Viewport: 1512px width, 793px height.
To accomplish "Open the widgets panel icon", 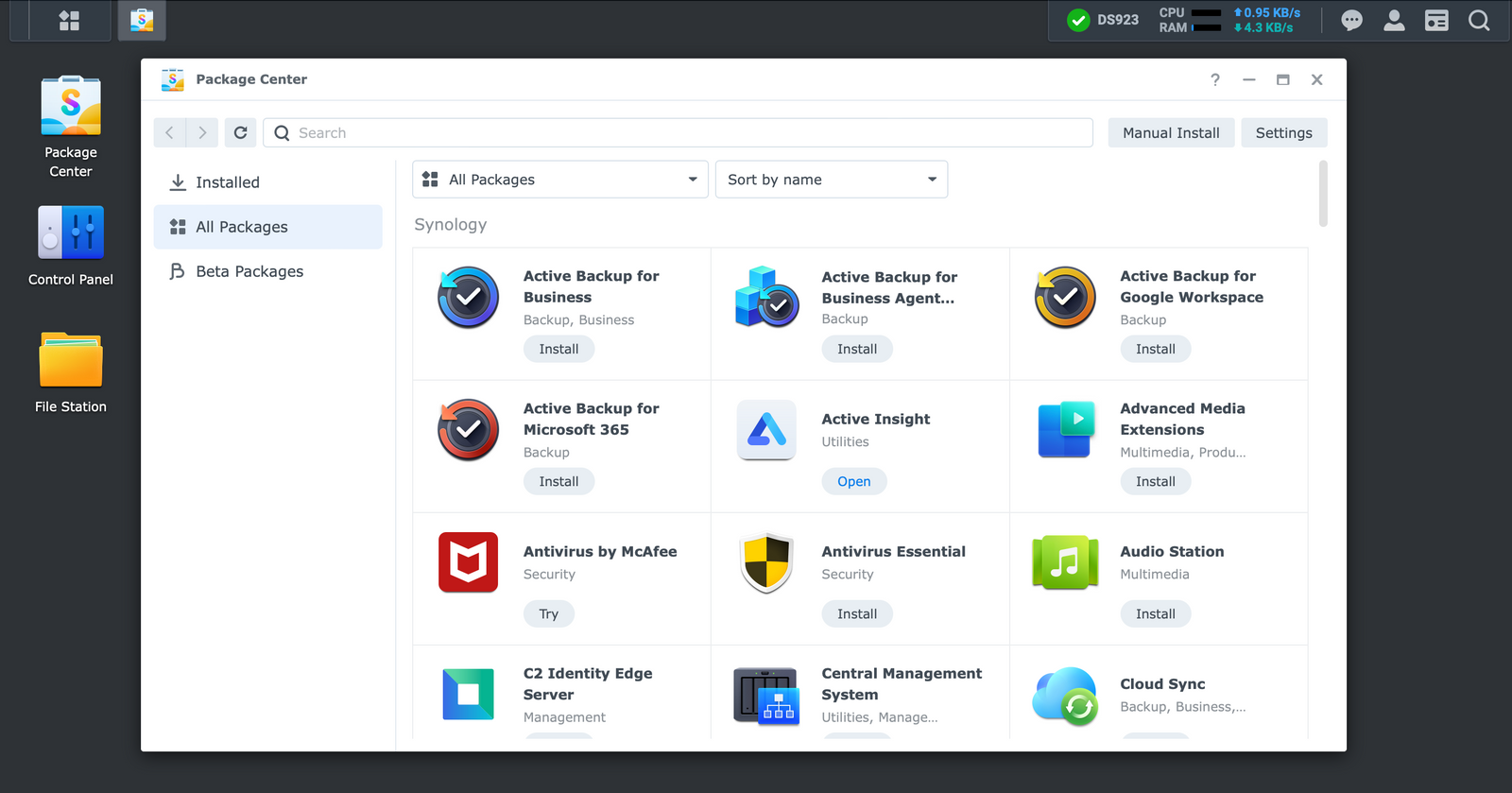I will pos(1436,21).
